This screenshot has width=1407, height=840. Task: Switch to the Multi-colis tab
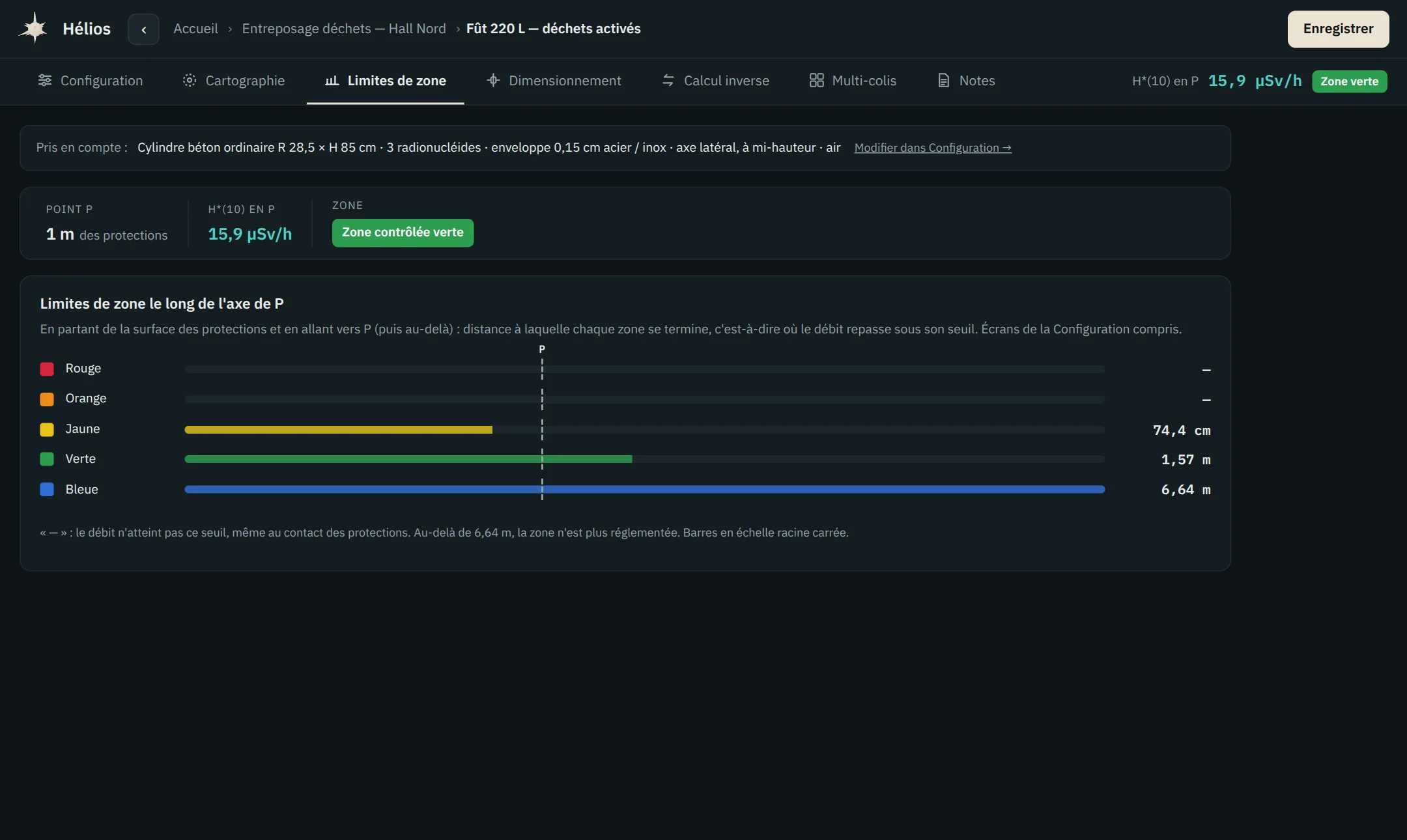pyautogui.click(x=853, y=81)
